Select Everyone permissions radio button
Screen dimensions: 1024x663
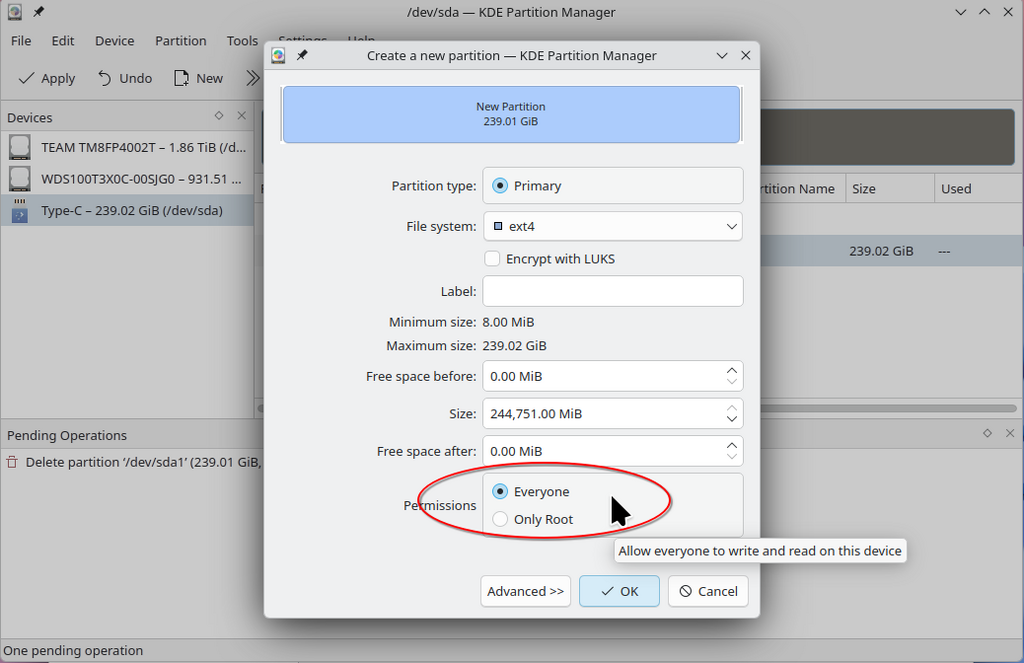[x=500, y=491]
